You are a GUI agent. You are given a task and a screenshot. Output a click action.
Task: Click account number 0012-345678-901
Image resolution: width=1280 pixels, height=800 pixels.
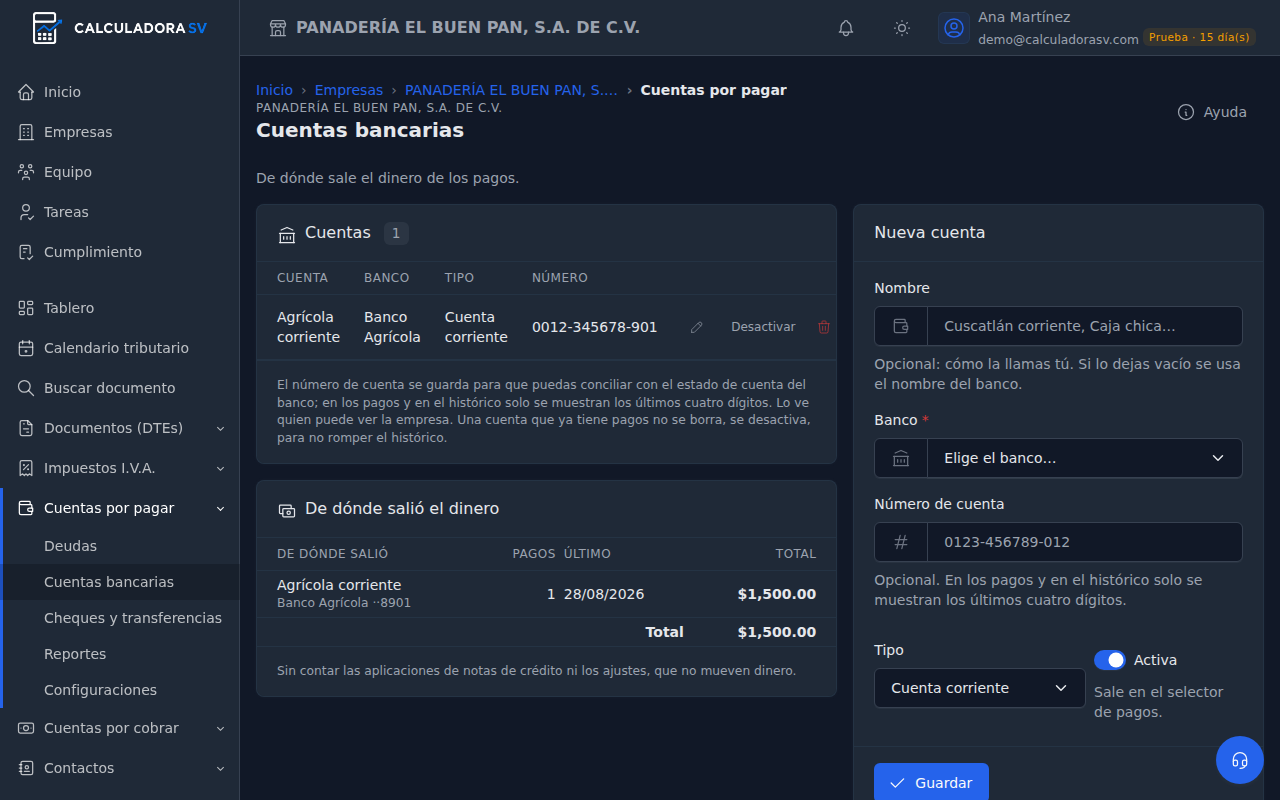coord(595,327)
